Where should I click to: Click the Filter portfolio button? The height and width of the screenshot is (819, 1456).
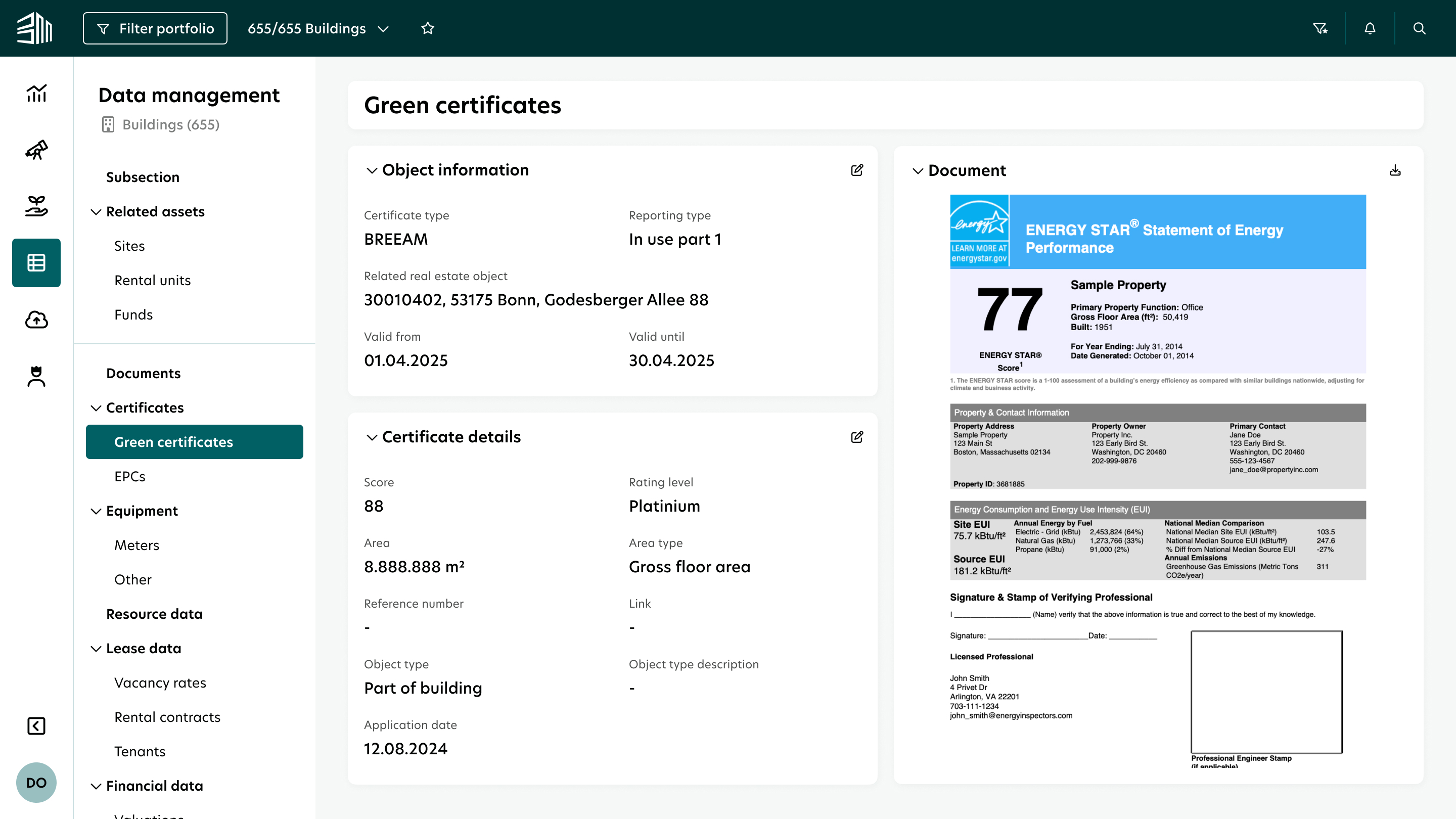pos(155,28)
